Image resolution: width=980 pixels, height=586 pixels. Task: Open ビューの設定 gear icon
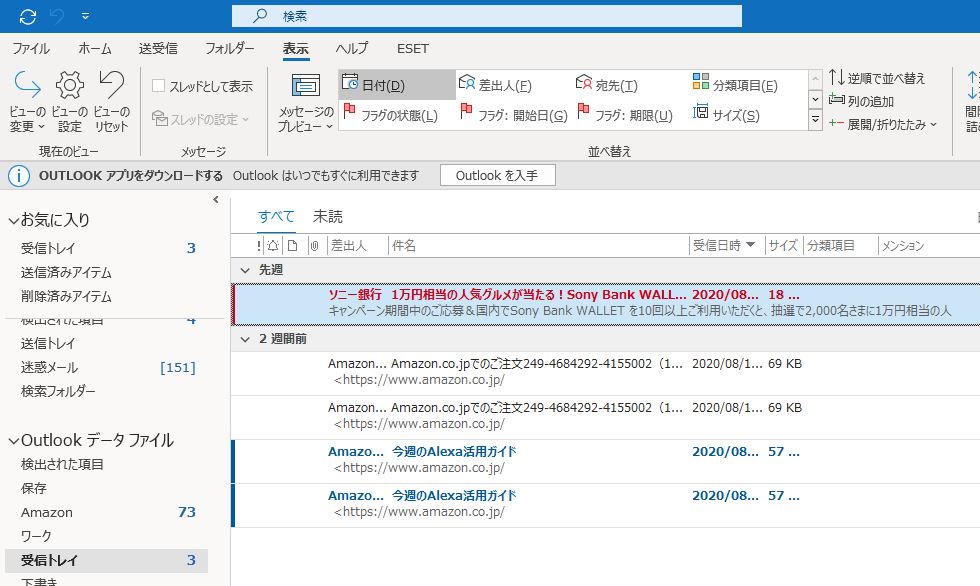click(69, 101)
